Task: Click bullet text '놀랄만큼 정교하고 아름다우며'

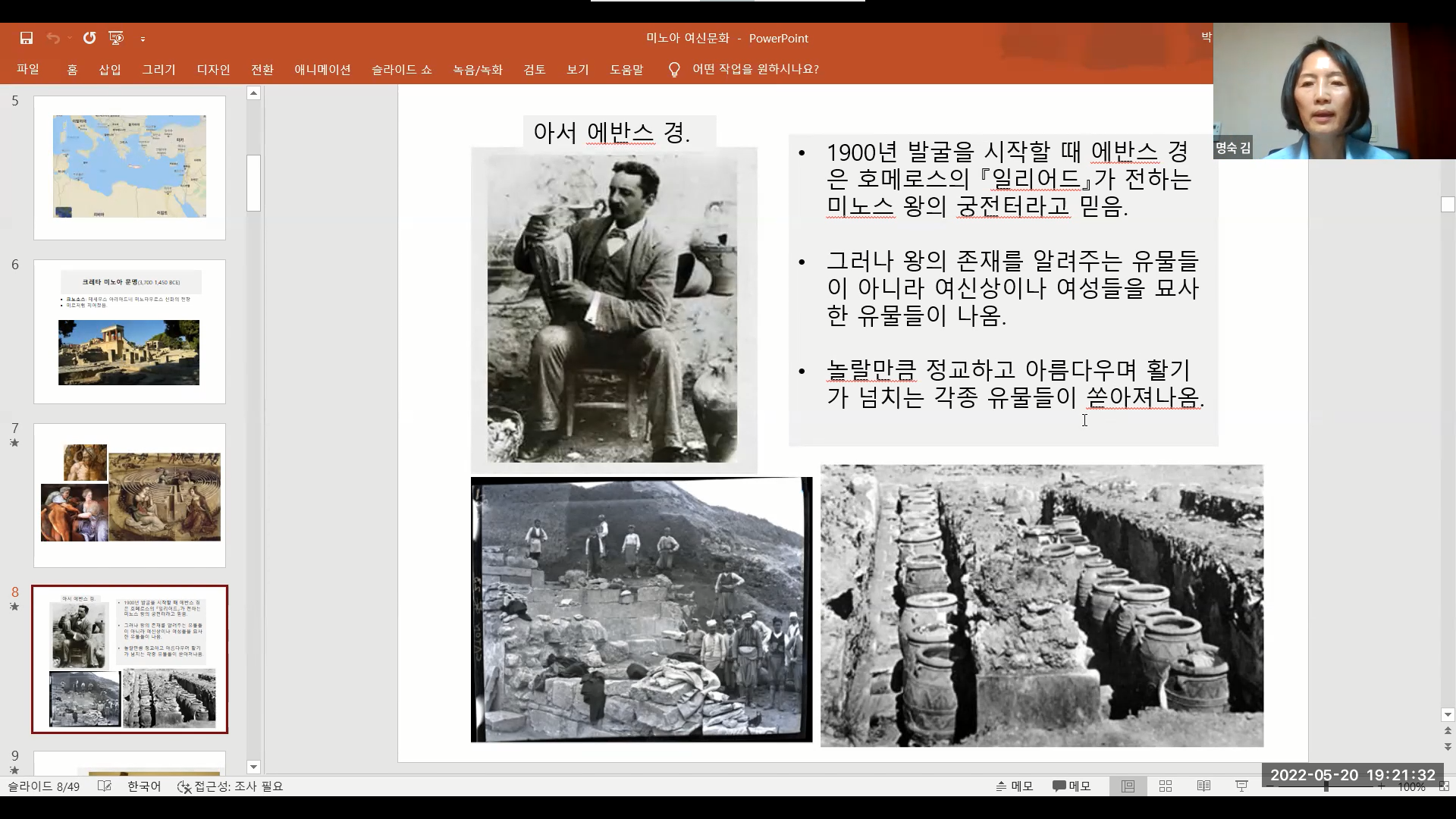Action: [x=982, y=370]
